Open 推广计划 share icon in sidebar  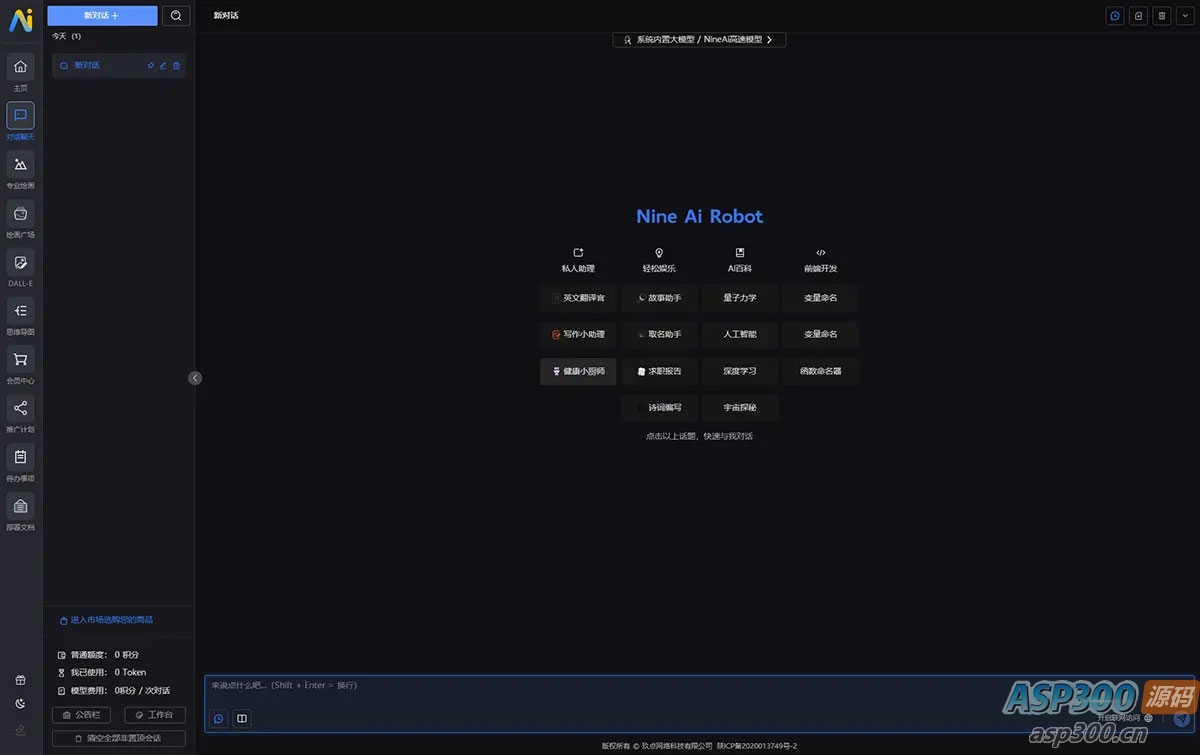pos(20,408)
